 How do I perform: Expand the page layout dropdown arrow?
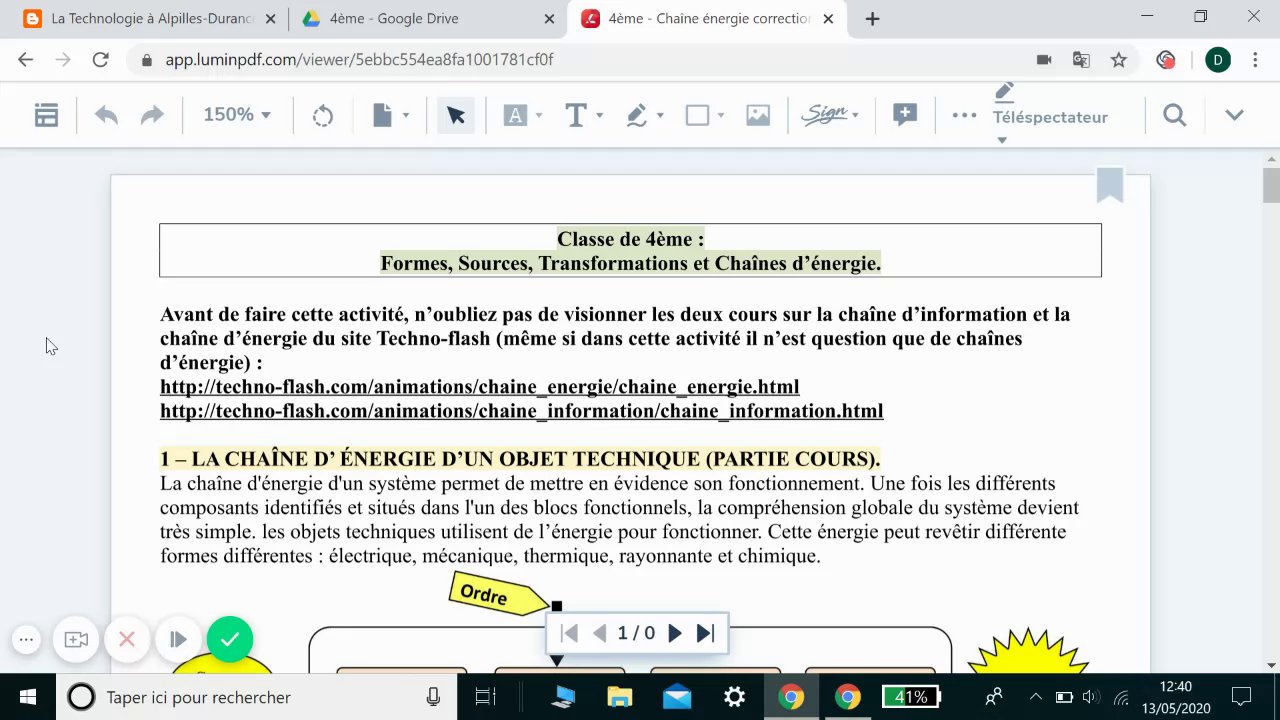tap(405, 116)
